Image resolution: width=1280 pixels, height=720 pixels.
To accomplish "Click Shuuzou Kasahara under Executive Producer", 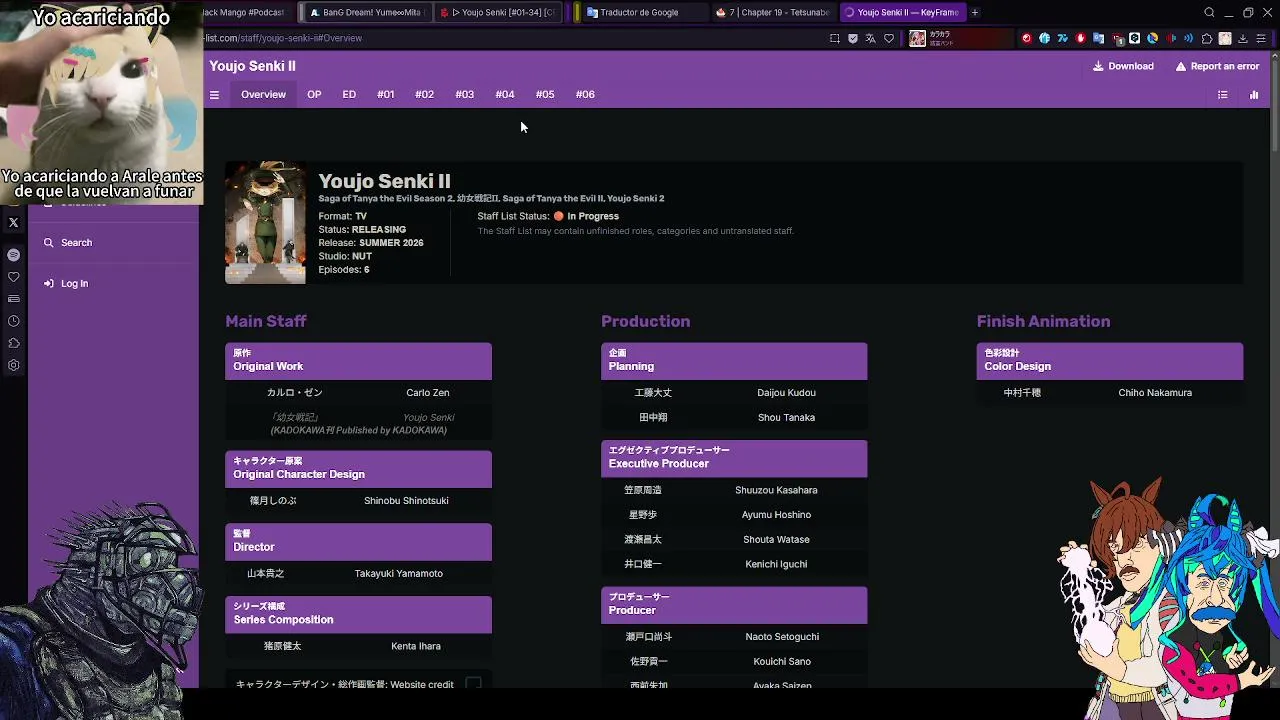I will pyautogui.click(x=776, y=491).
